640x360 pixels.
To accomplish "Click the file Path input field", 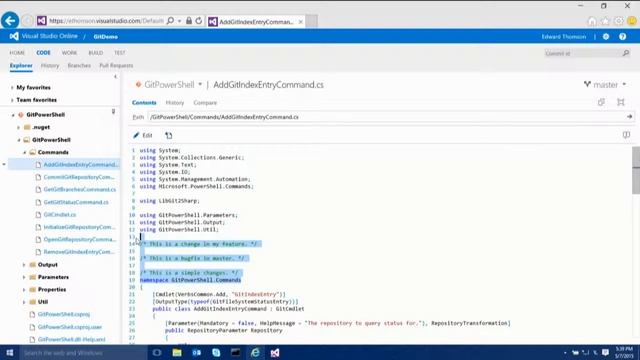I will (x=386, y=117).
